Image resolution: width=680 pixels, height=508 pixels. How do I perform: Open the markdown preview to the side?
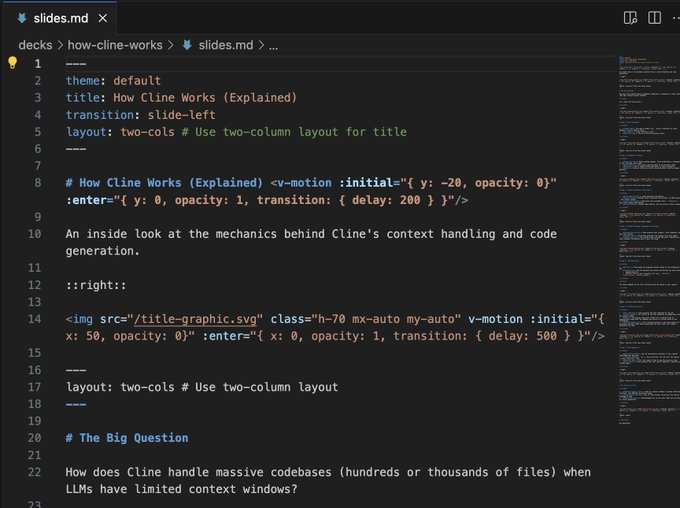(630, 18)
